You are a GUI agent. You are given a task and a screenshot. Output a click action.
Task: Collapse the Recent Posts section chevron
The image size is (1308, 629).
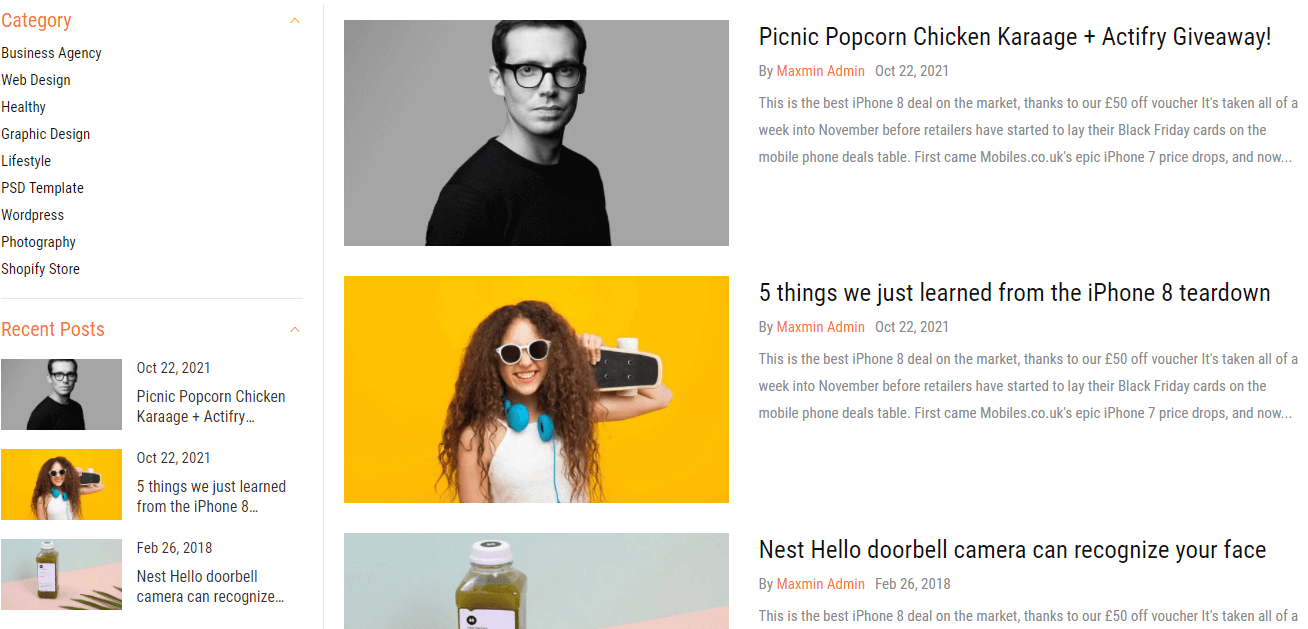[x=294, y=330]
